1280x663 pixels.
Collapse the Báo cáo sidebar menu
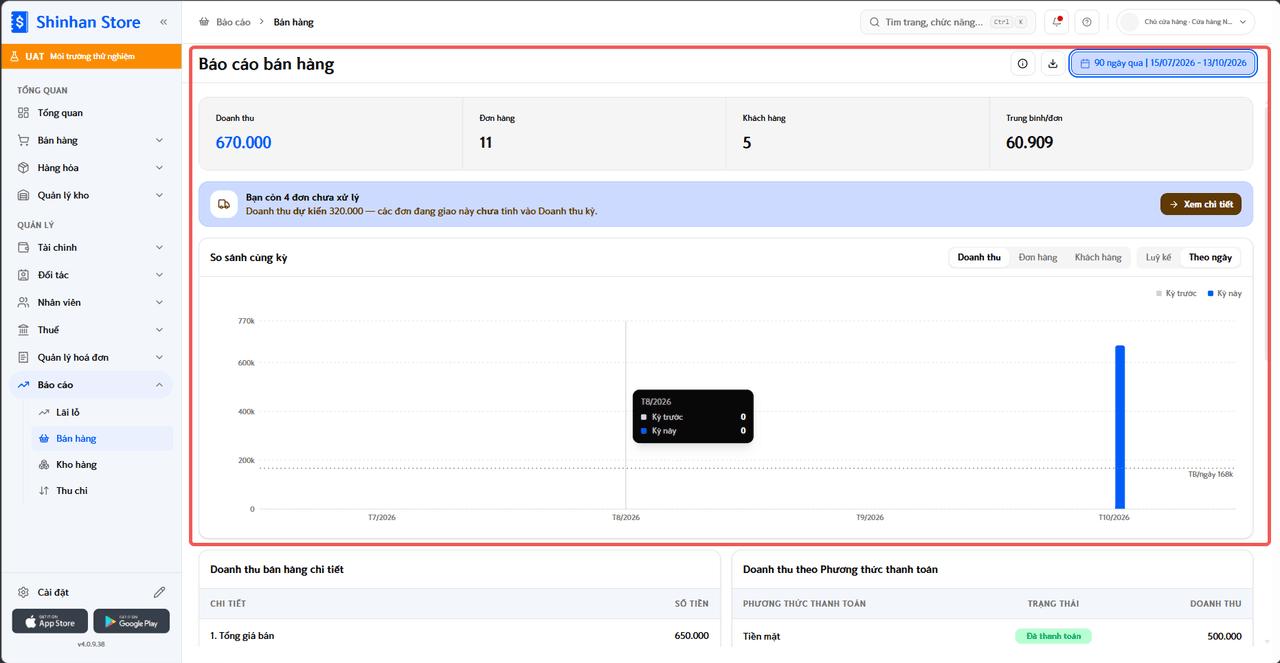pos(91,385)
